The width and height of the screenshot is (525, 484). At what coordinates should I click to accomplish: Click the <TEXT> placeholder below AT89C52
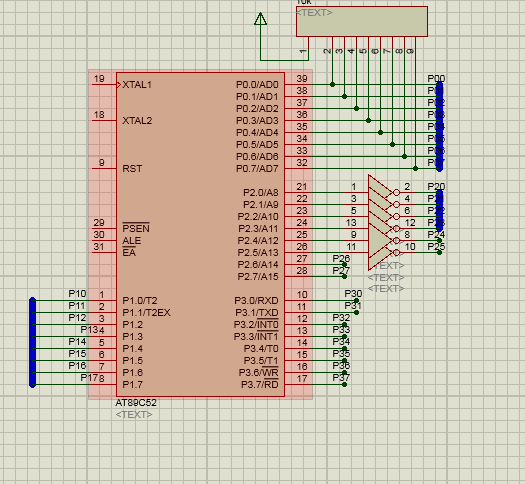[x=134, y=414]
